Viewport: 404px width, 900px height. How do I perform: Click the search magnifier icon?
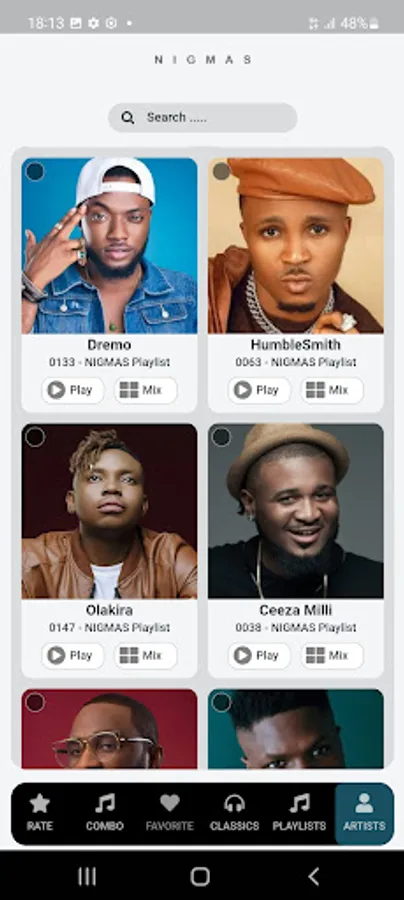tap(128, 118)
